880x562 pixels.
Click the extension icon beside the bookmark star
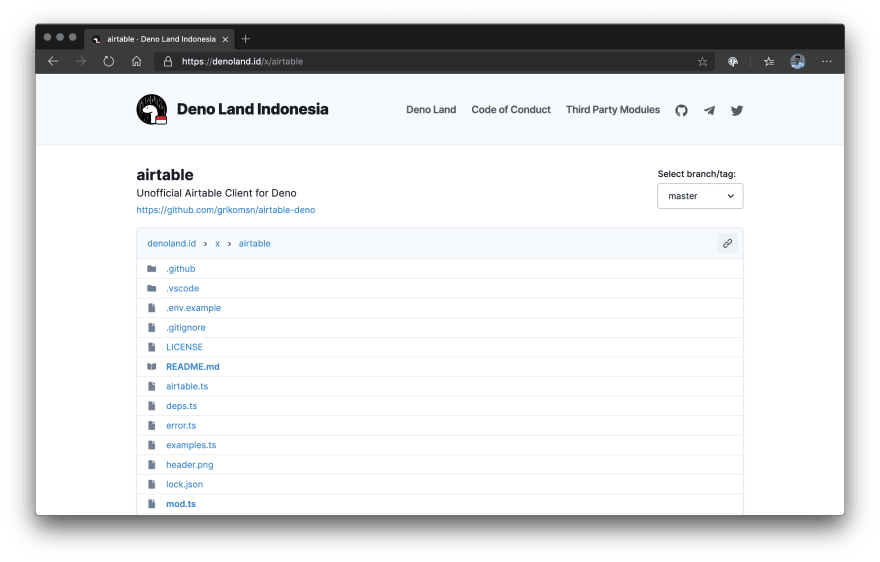point(733,62)
